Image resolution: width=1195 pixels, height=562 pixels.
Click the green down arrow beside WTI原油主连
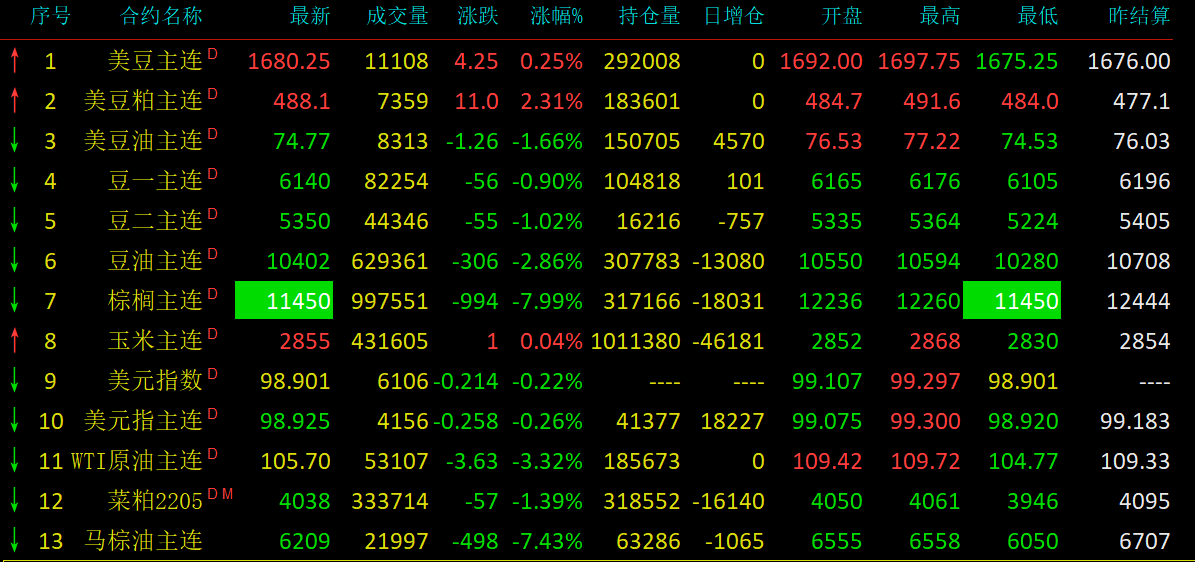pyautogui.click(x=14, y=461)
